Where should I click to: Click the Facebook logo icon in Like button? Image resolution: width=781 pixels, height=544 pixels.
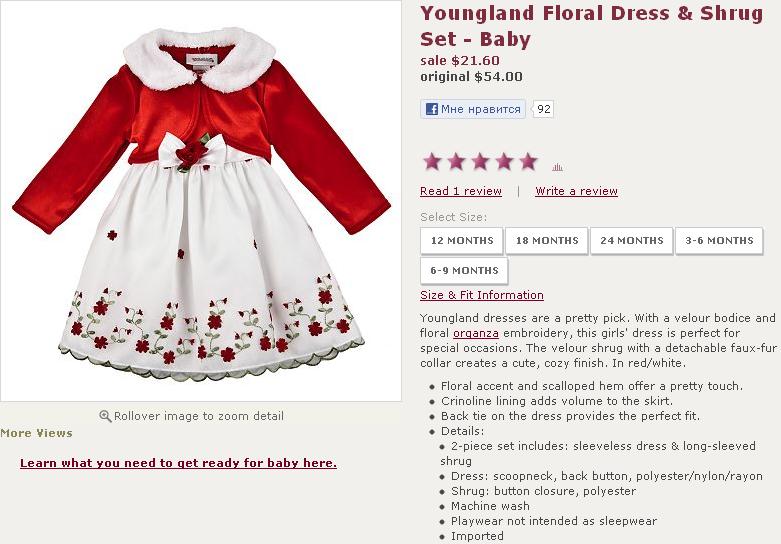pyautogui.click(x=432, y=109)
